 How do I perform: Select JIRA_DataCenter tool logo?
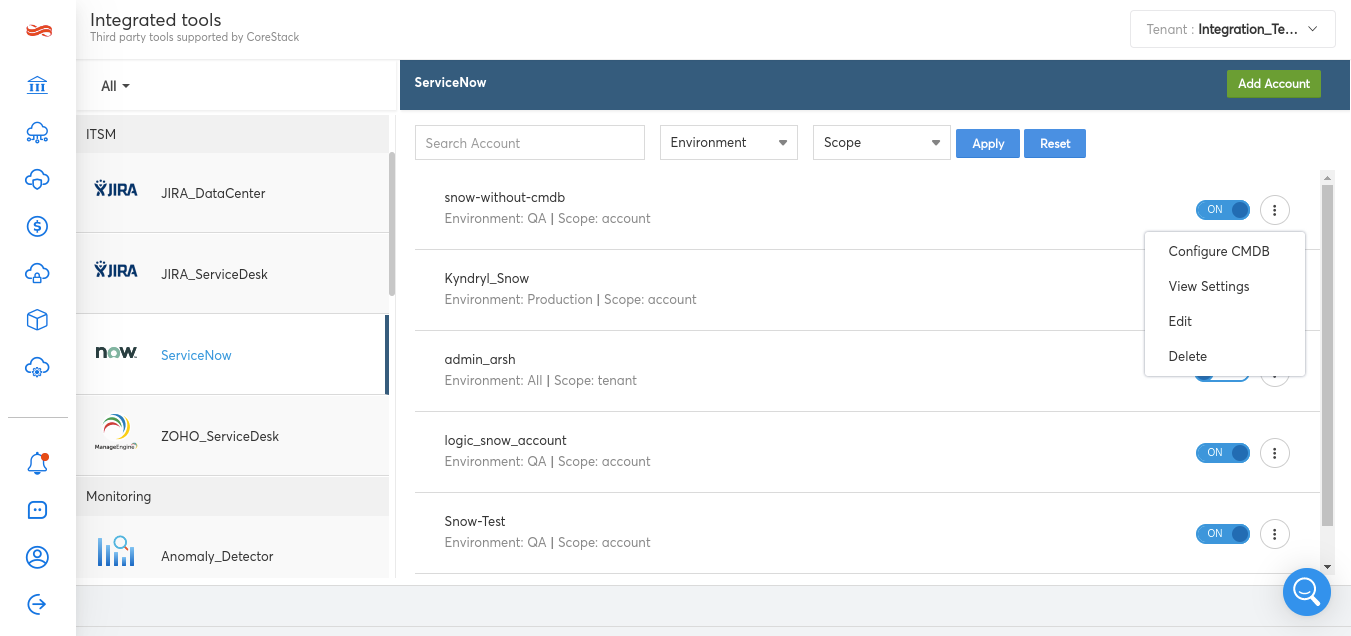point(116,190)
